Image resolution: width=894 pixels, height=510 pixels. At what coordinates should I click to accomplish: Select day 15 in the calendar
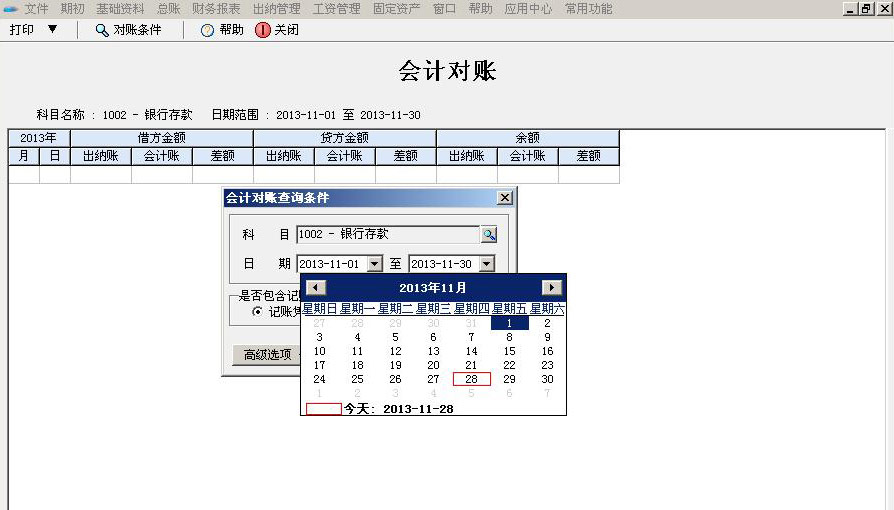point(509,351)
